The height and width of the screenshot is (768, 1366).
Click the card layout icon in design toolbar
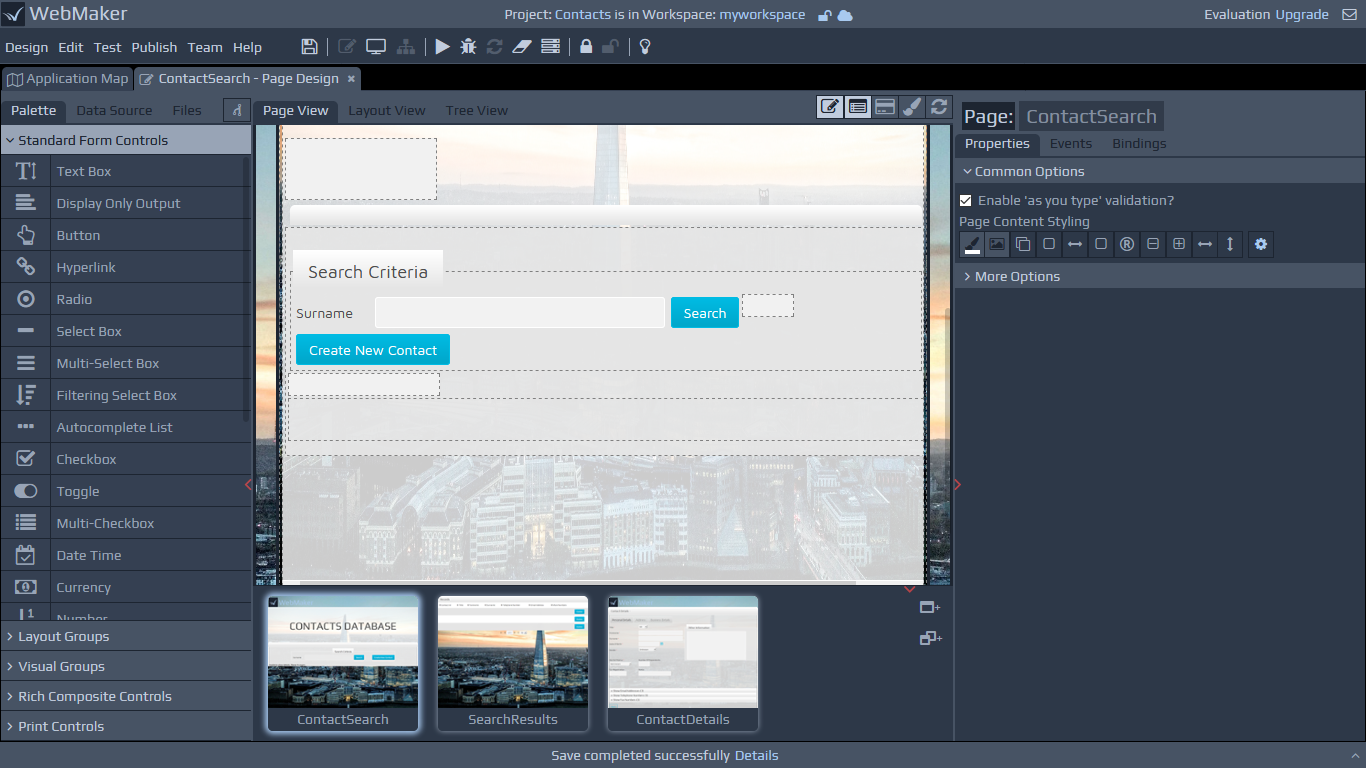click(884, 107)
